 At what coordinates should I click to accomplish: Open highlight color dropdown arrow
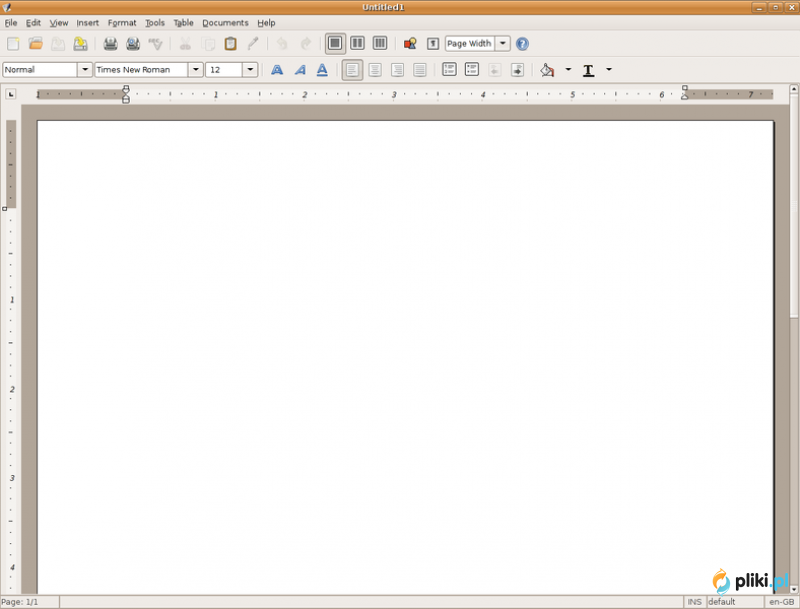568,69
